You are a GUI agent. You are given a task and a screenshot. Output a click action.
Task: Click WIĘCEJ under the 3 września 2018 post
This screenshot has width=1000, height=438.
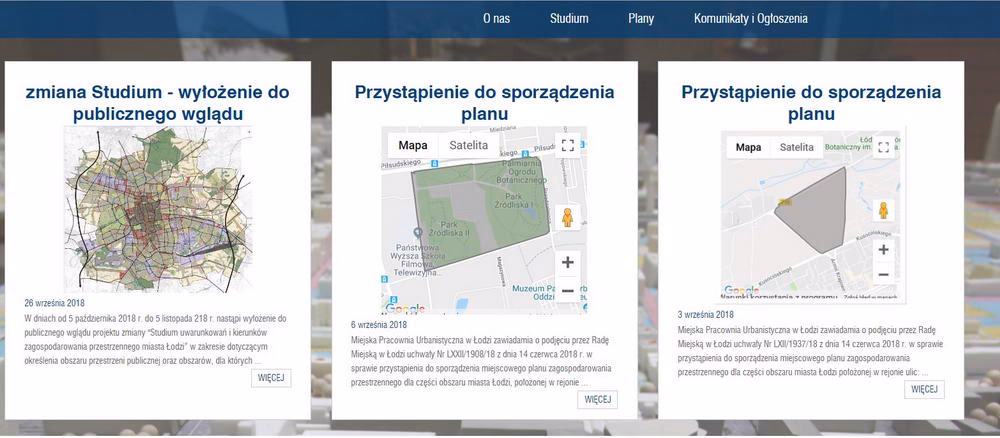924,389
